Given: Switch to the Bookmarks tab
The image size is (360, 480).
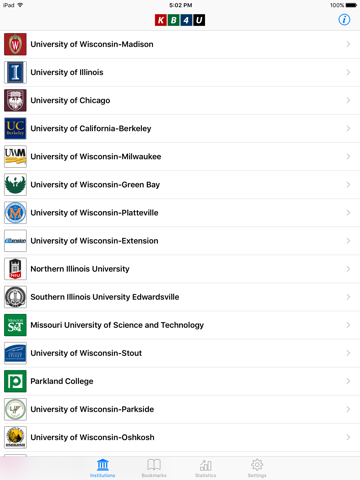Looking at the screenshot, I should pos(154,468).
